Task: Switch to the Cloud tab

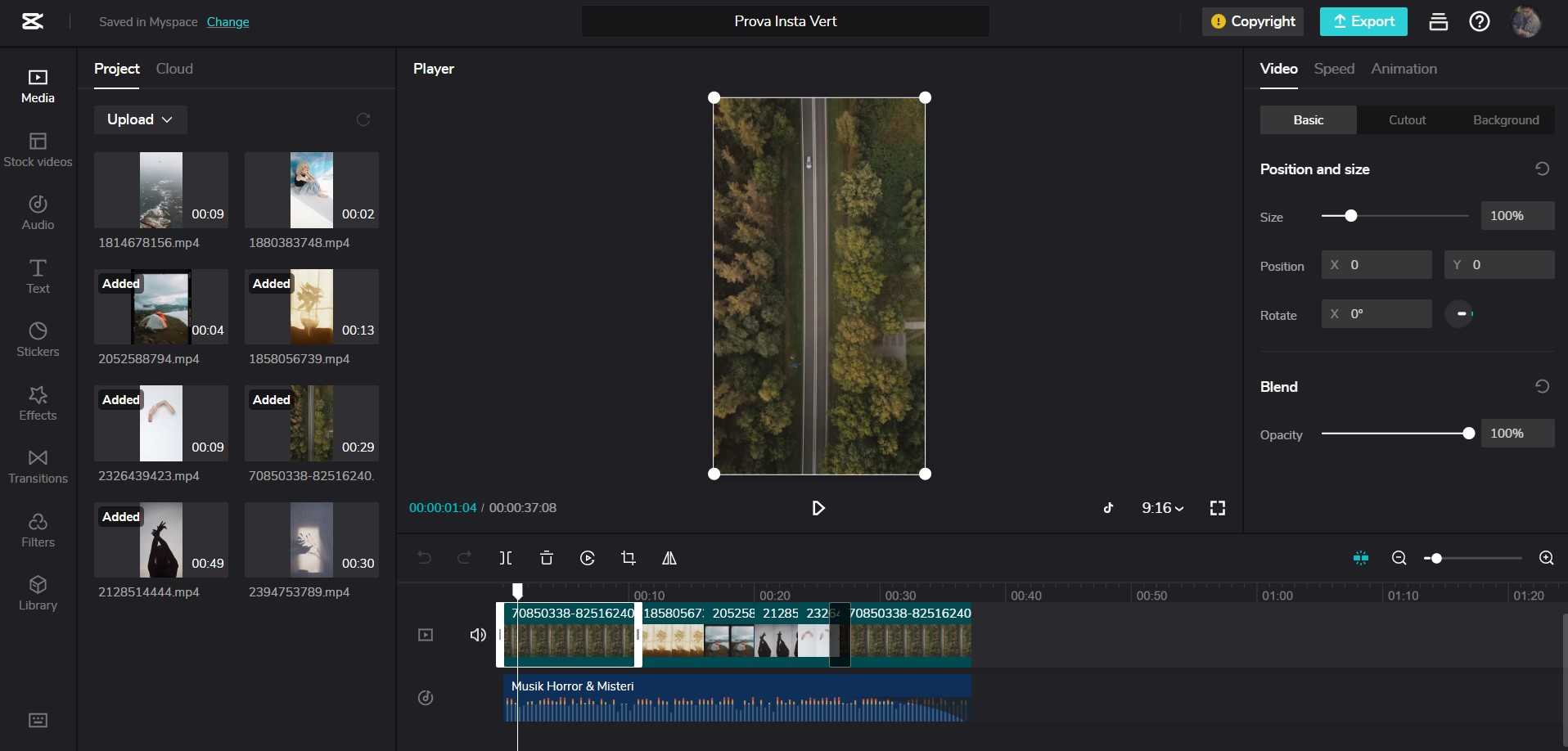Action: [174, 69]
